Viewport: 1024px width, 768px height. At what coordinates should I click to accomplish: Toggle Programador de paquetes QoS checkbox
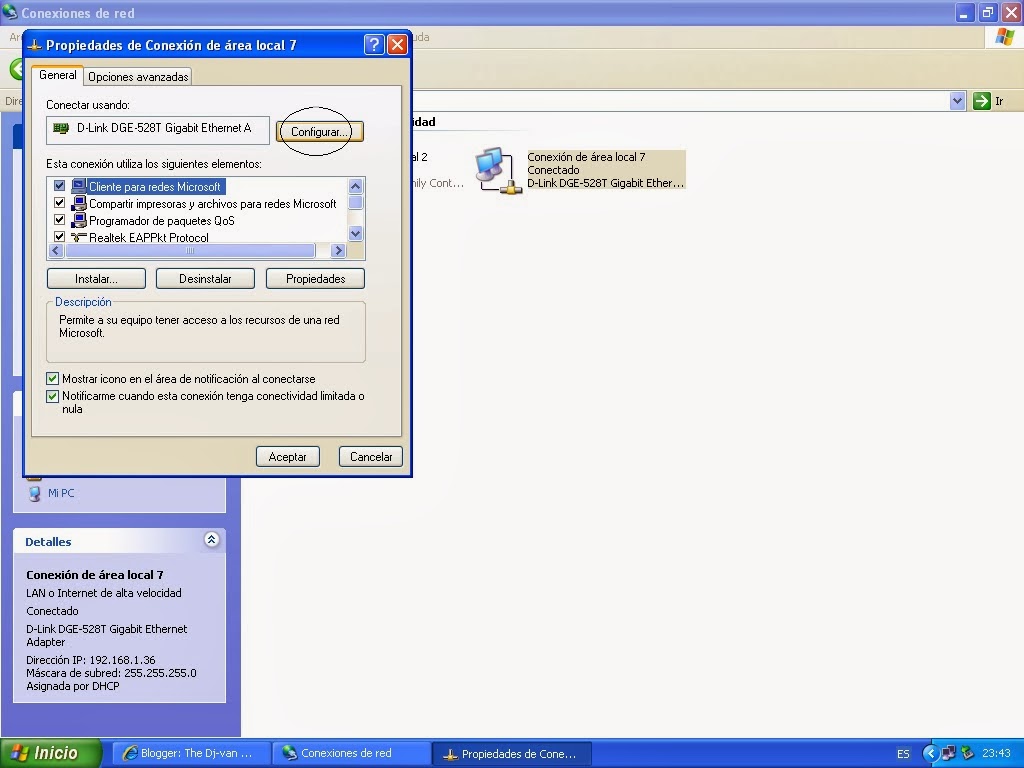59,220
